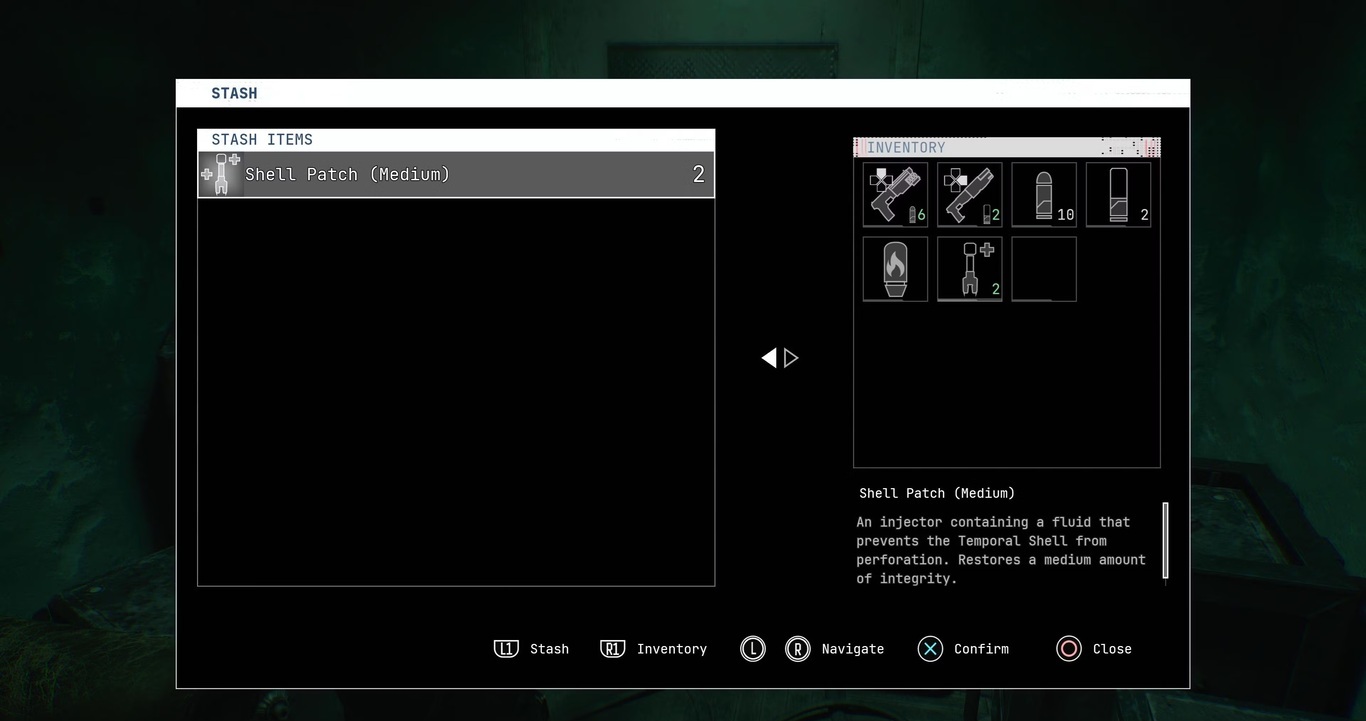Click the STASH ITEMS list header

point(456,140)
